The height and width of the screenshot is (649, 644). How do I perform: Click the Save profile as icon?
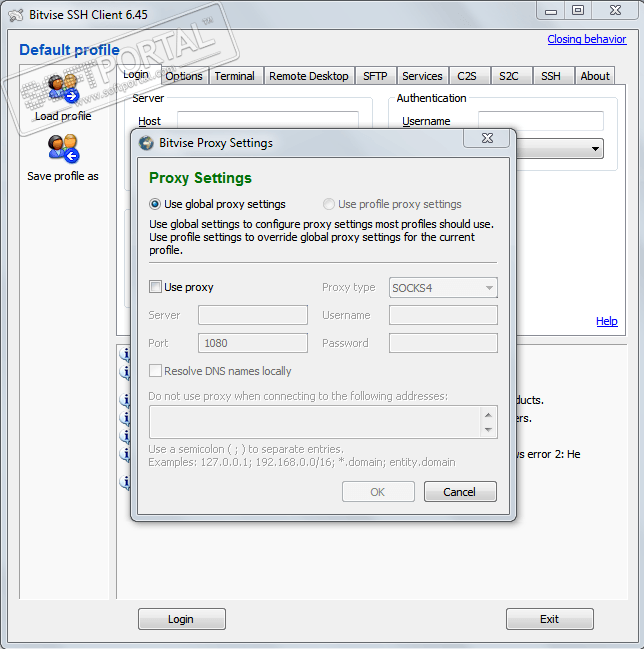[63, 148]
